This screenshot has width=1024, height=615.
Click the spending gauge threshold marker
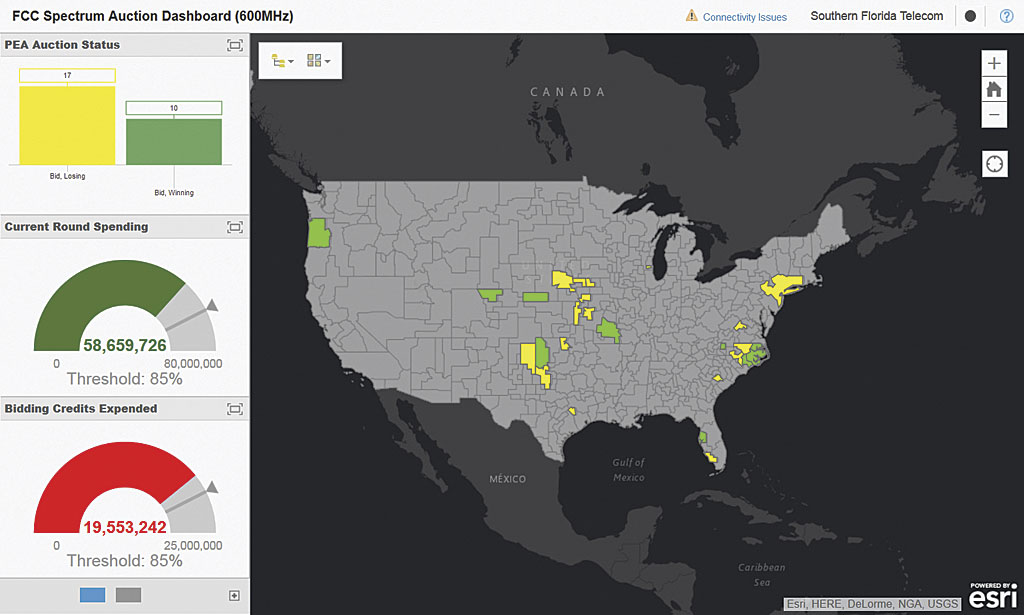pos(212,306)
